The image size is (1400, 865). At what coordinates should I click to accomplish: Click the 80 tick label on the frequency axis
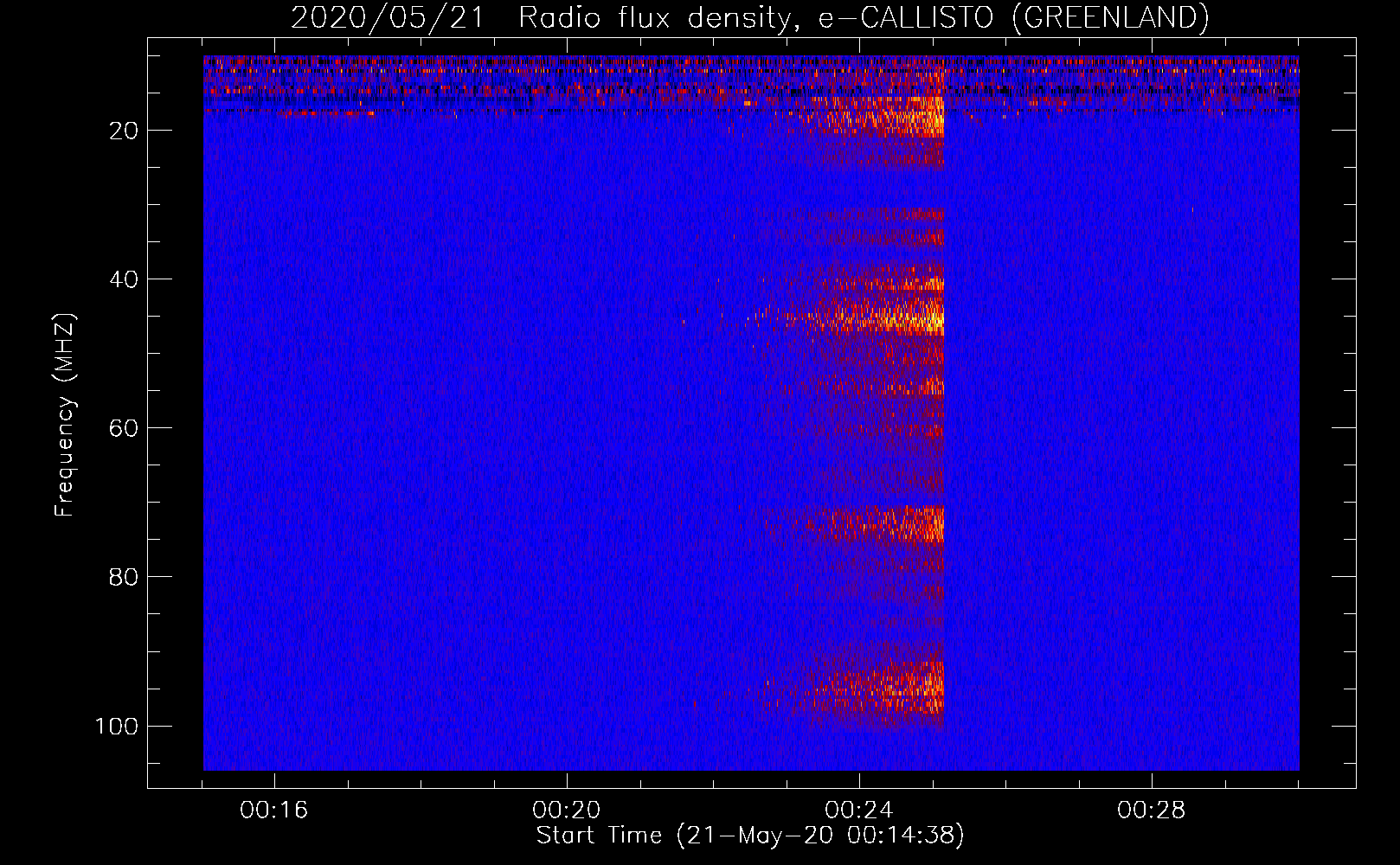pos(124,577)
